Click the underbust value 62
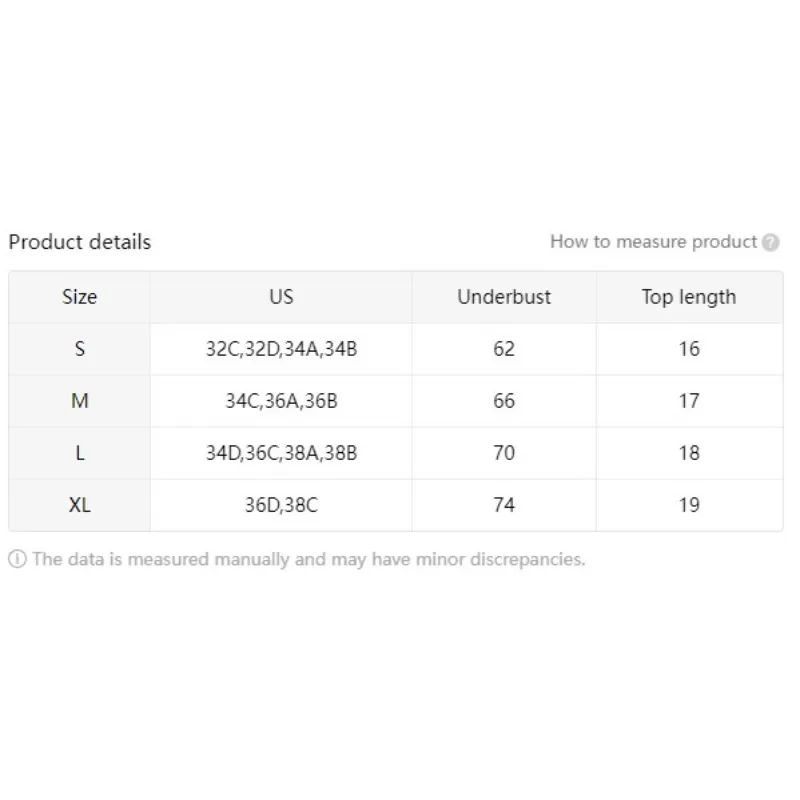This screenshot has height=800, width=800. tap(504, 349)
